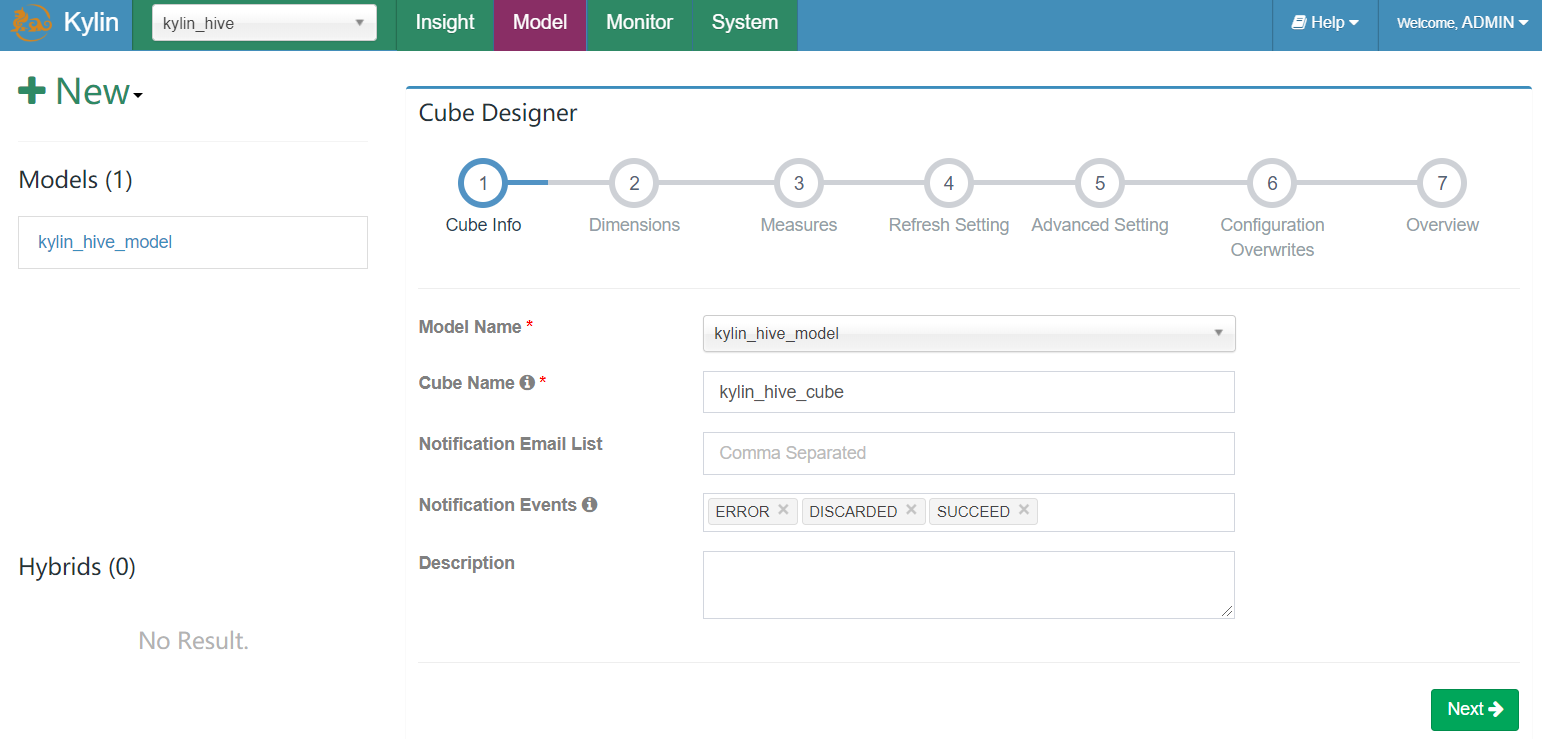Click the Configuration Overwrites step label

pyautogui.click(x=1272, y=237)
